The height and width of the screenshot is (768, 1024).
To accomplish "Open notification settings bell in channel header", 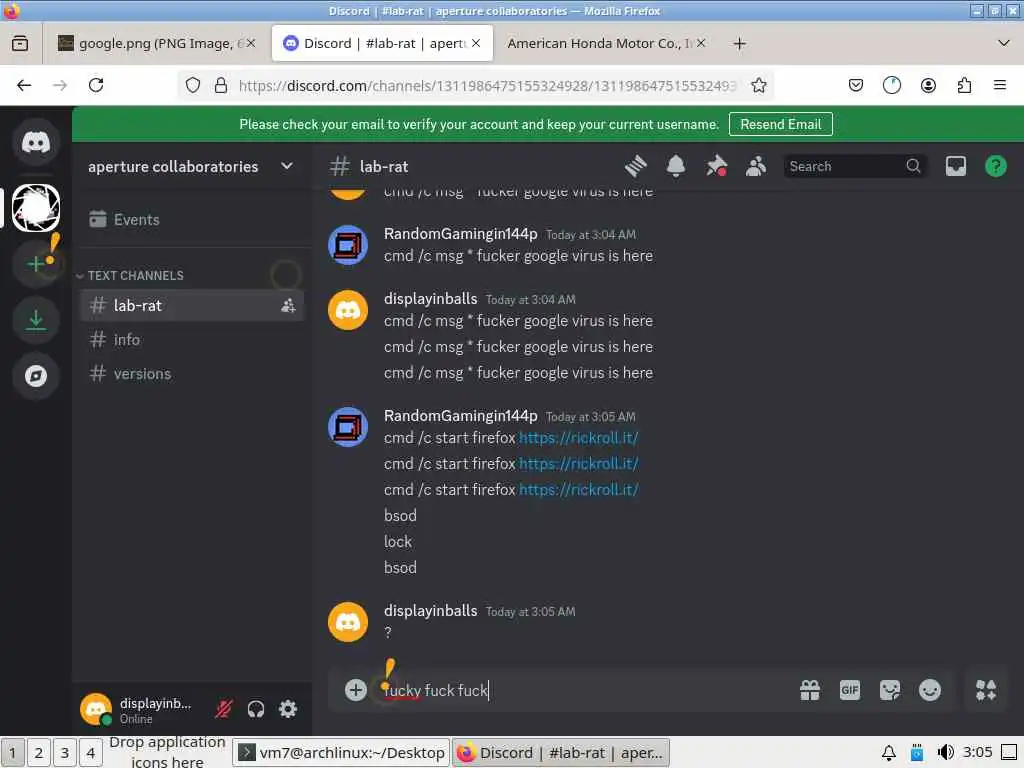I will 676,167.
